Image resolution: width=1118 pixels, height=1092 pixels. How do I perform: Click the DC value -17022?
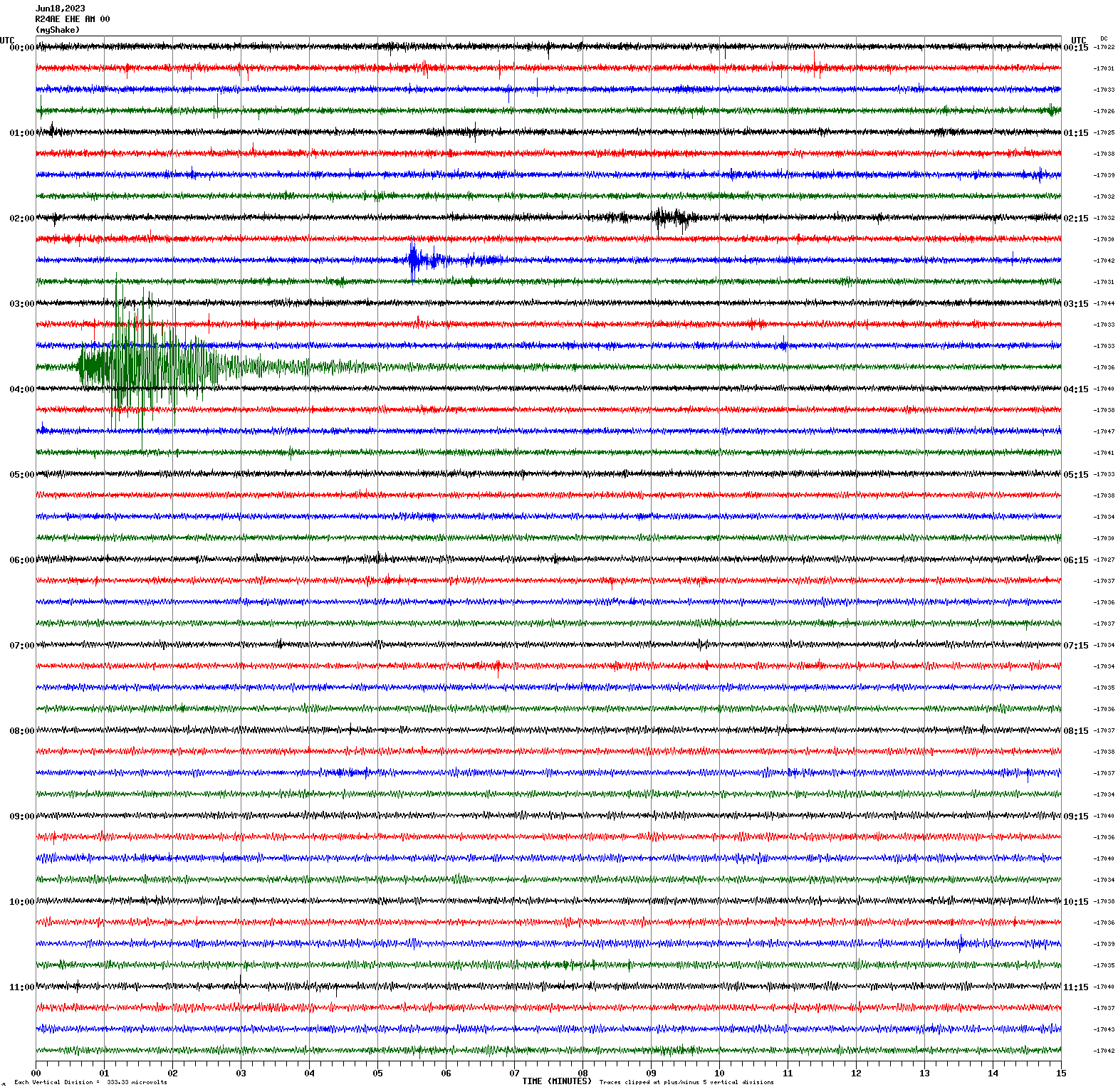pyautogui.click(x=1104, y=47)
